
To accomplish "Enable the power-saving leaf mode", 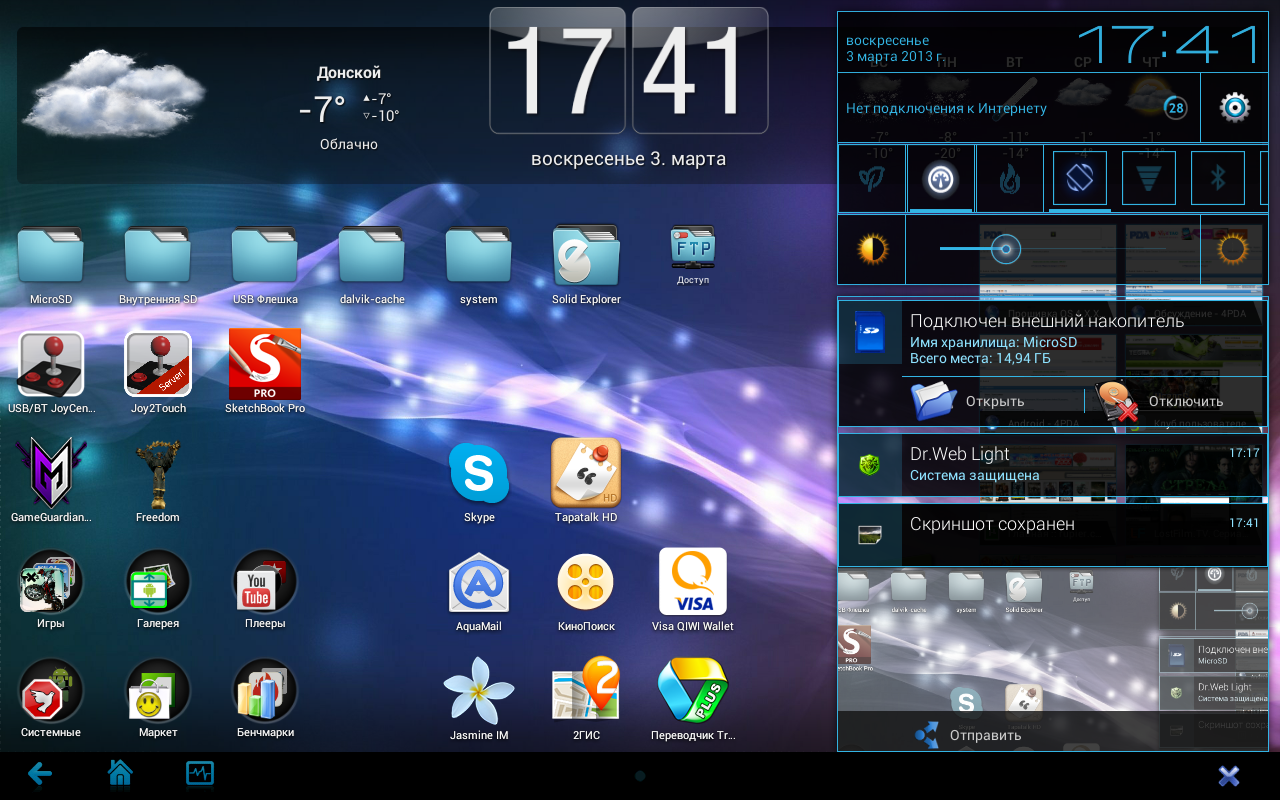I will point(871,179).
